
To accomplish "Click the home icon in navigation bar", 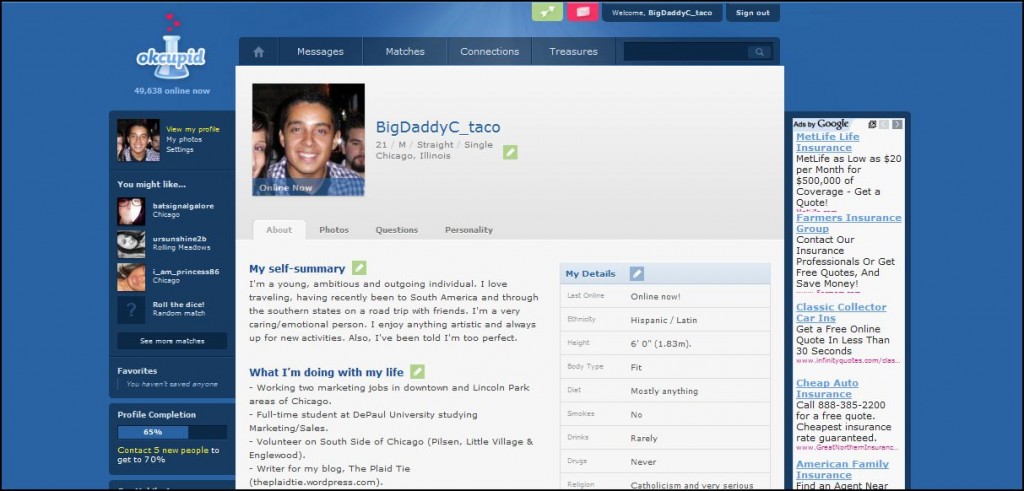I will [259, 52].
